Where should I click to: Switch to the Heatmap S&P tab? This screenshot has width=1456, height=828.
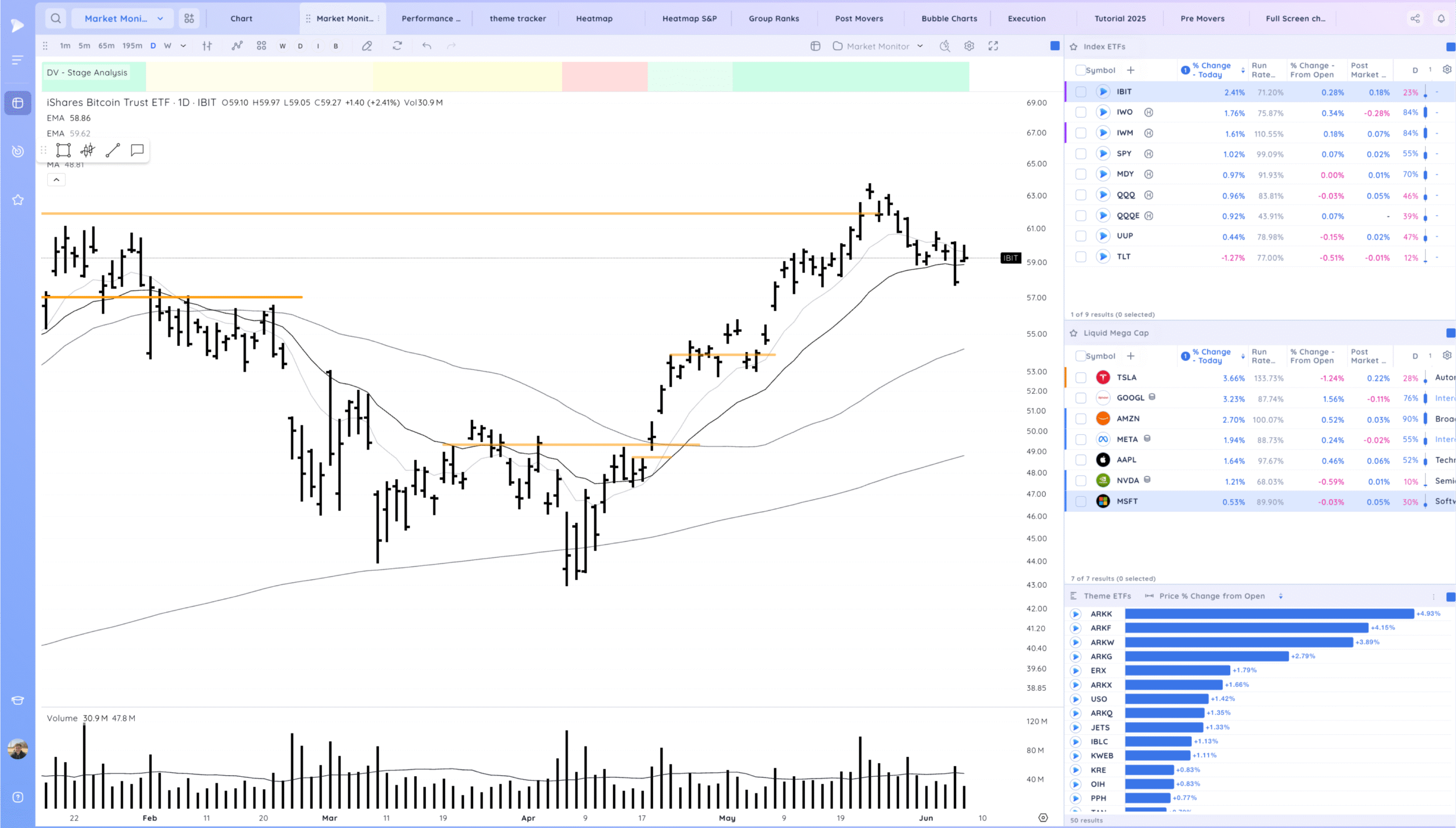click(689, 18)
